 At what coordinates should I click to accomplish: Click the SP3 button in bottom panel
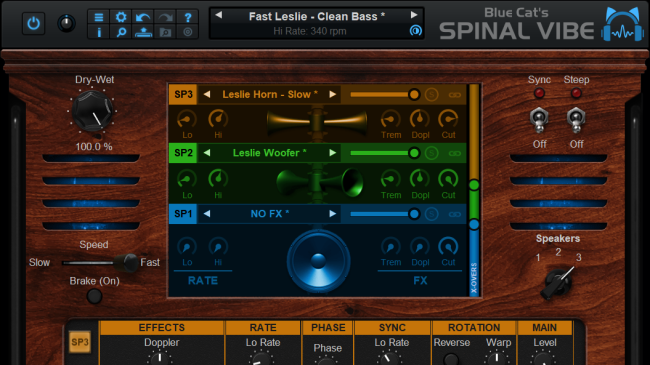80,342
